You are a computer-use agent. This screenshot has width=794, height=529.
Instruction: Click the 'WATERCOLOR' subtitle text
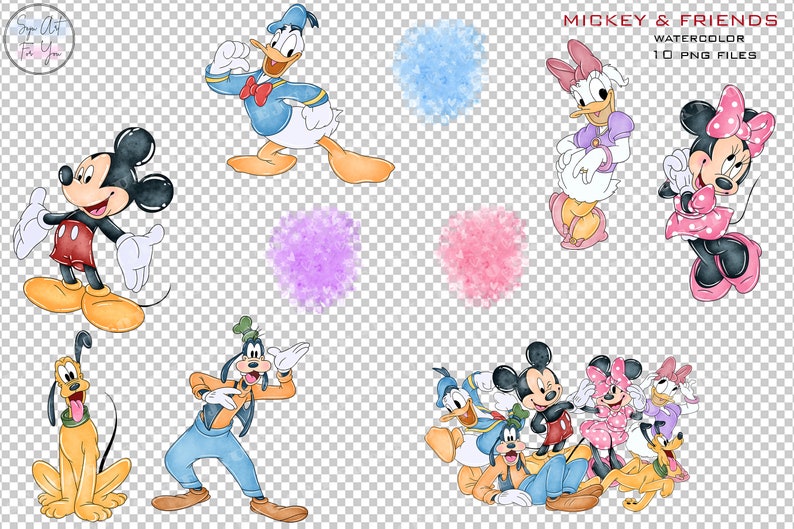pos(699,38)
